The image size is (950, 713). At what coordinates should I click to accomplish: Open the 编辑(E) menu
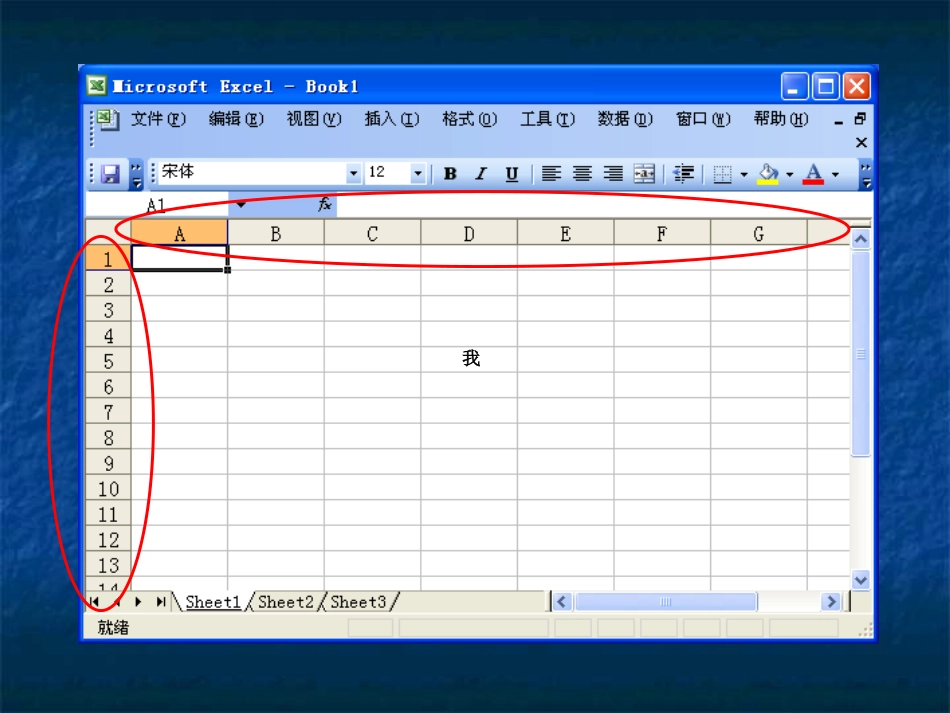[236, 119]
